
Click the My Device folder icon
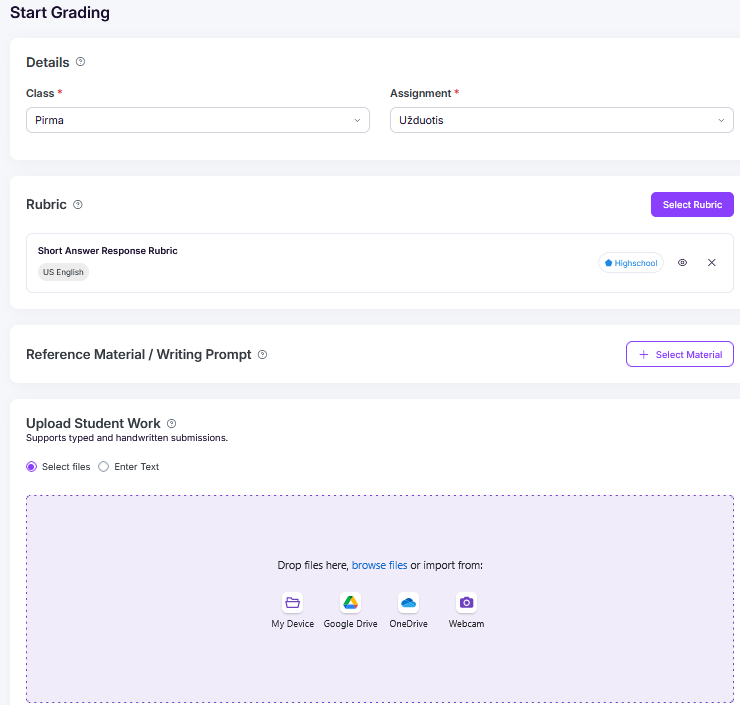click(x=293, y=603)
